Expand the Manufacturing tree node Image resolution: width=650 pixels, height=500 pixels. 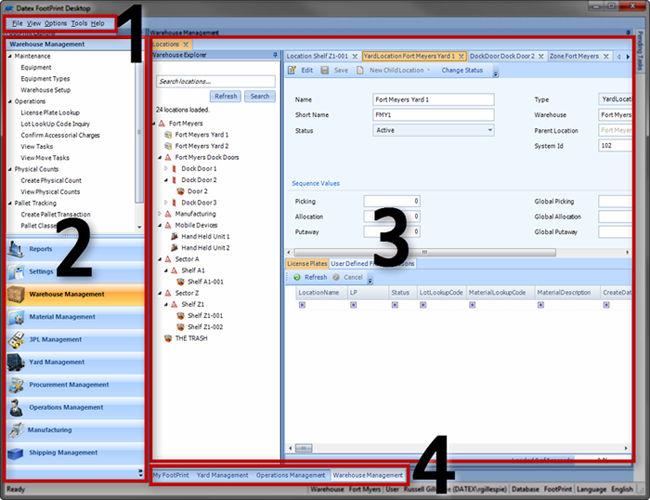click(160, 214)
